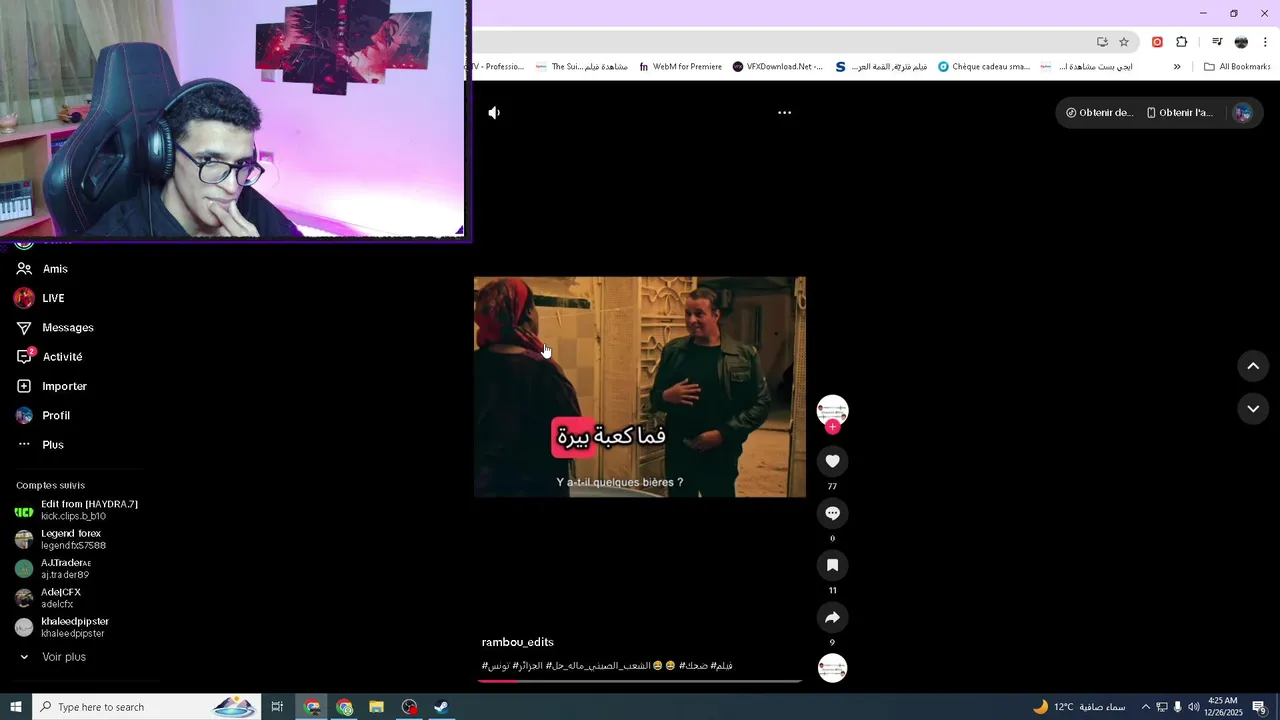Show hidden system tray icons

pos(1146,707)
